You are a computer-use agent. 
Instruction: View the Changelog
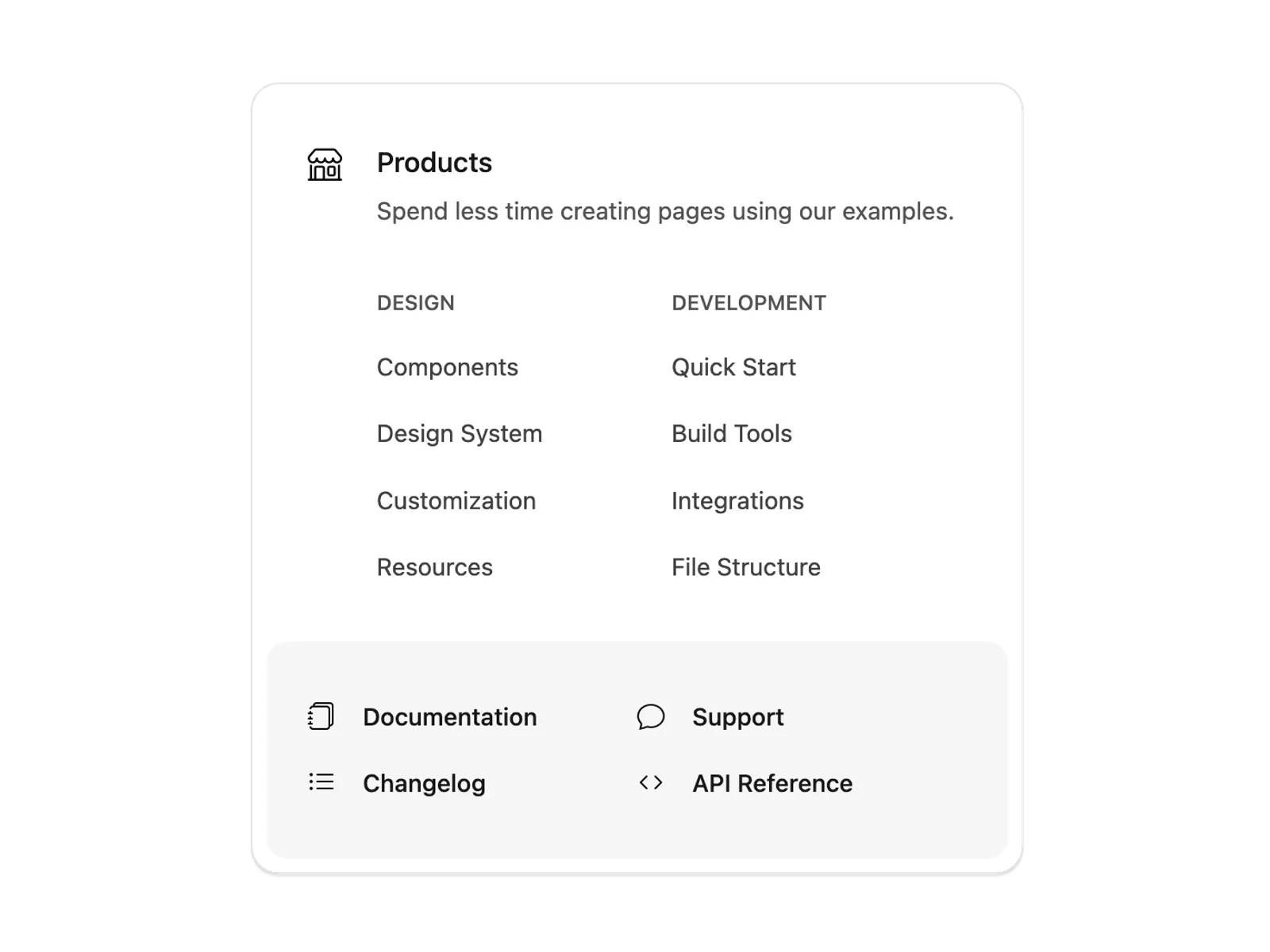click(424, 784)
